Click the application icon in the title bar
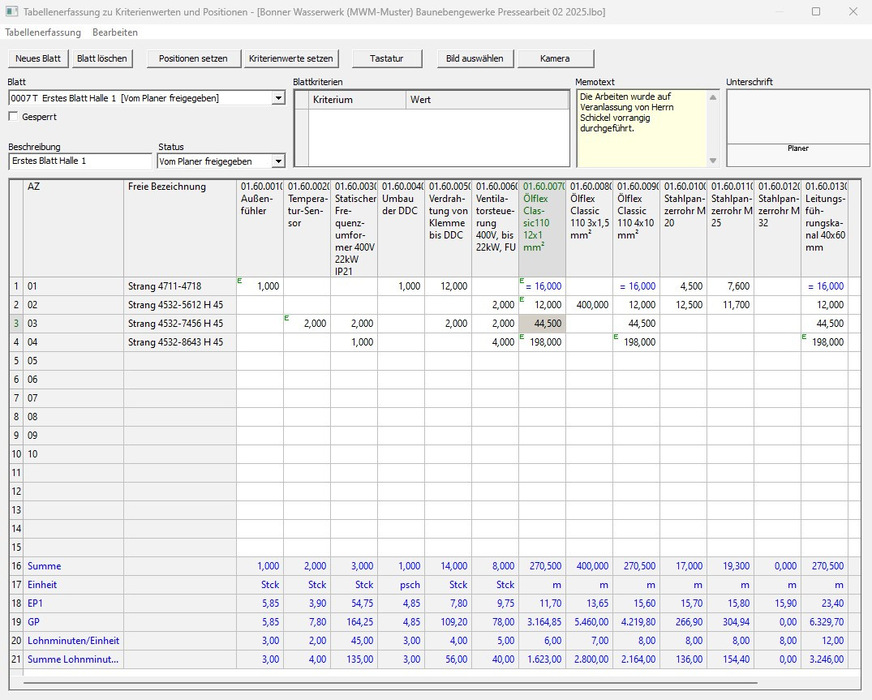The width and height of the screenshot is (872, 700). tap(12, 12)
